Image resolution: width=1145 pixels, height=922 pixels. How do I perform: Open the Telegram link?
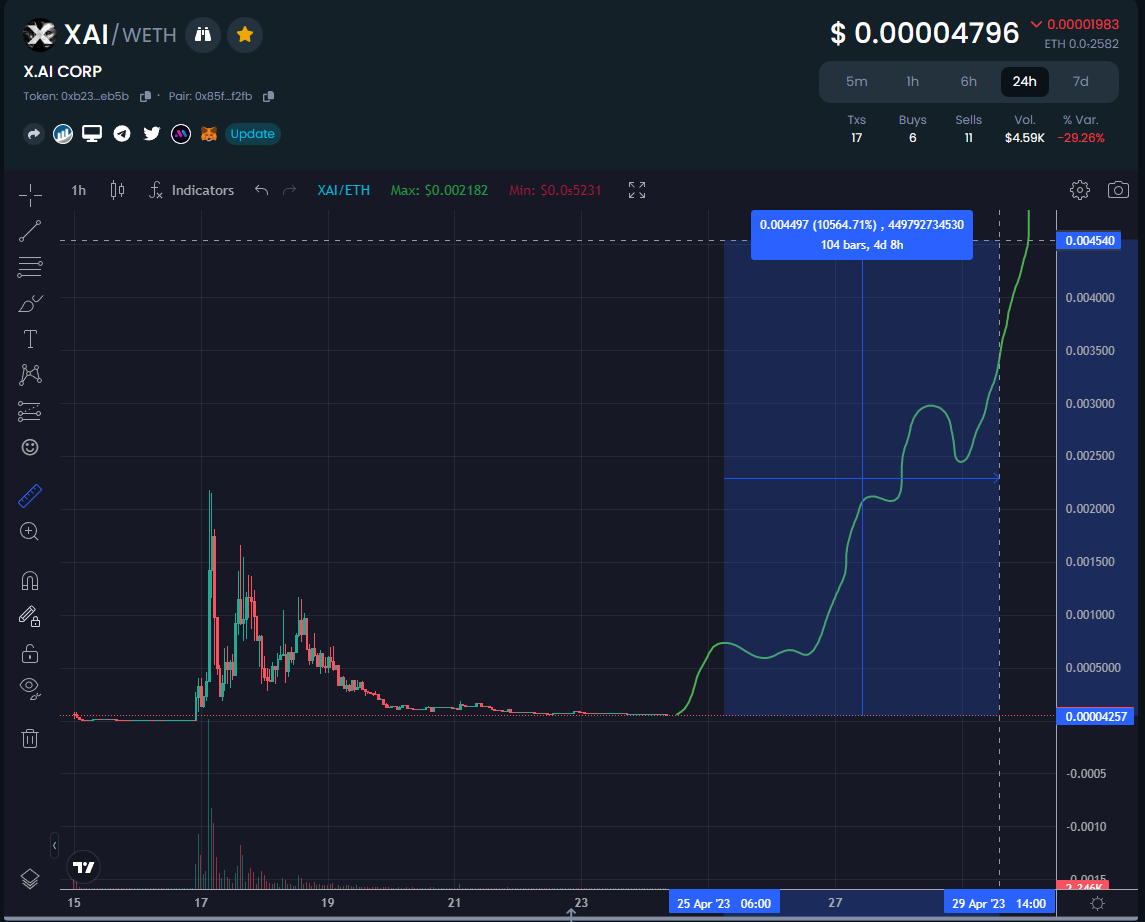click(122, 134)
